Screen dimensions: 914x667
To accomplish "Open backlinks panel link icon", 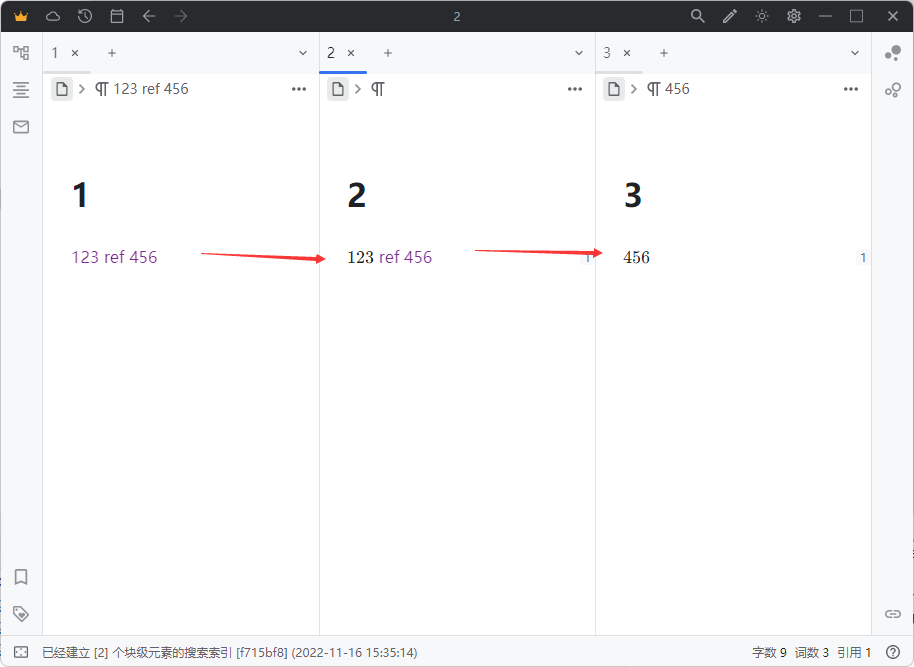I will click(892, 614).
